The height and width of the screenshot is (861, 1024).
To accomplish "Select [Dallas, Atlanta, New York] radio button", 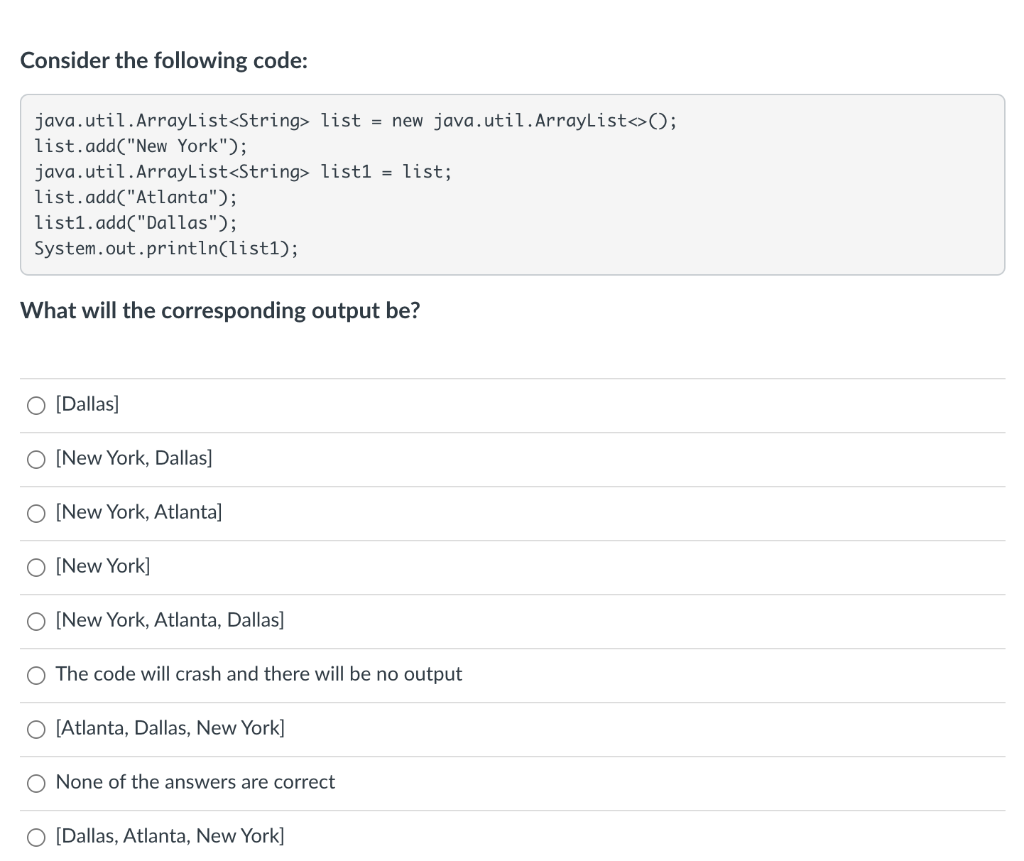I will [36, 837].
